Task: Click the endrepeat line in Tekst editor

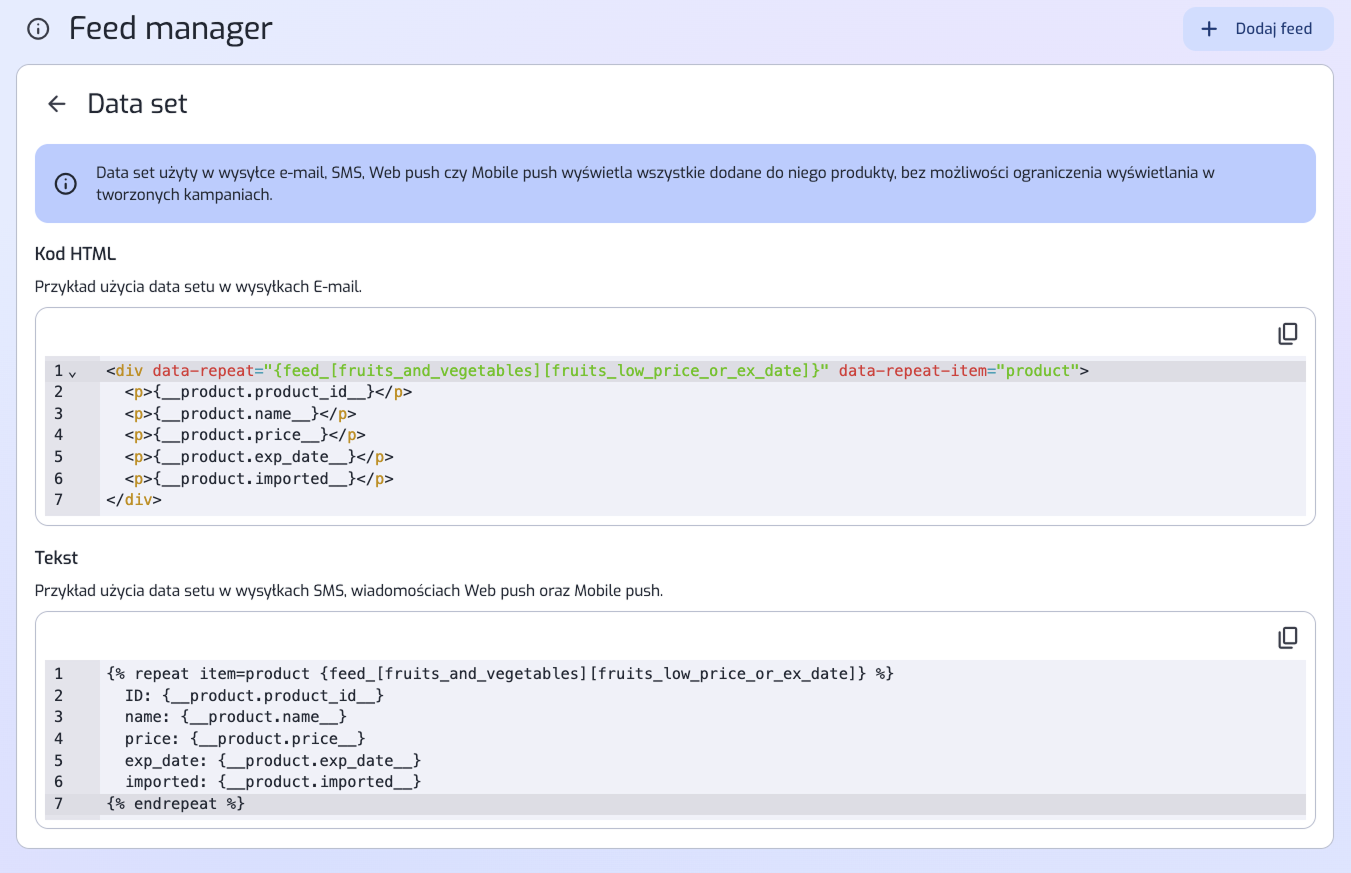Action: pyautogui.click(x=175, y=804)
